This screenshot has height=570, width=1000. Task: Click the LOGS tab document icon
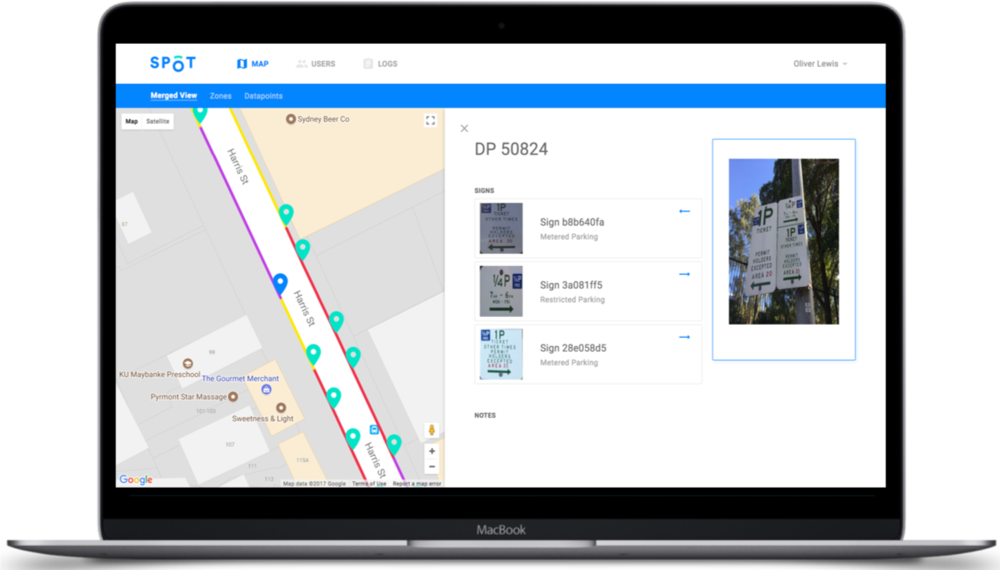tap(368, 64)
